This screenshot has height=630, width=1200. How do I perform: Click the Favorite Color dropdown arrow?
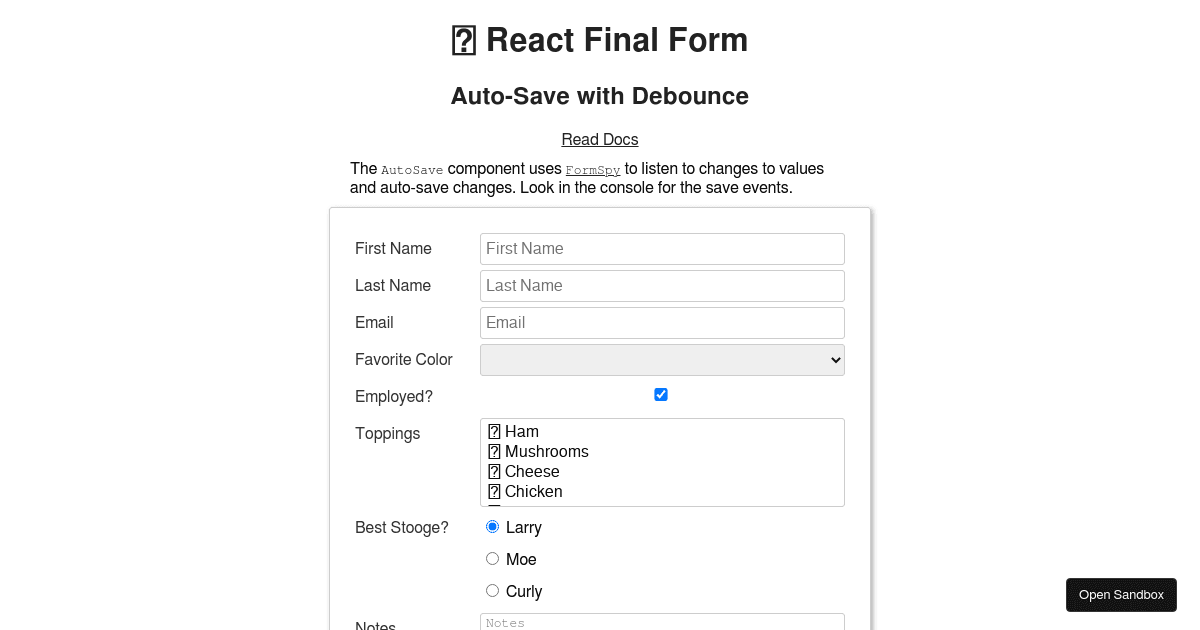pyautogui.click(x=832, y=359)
